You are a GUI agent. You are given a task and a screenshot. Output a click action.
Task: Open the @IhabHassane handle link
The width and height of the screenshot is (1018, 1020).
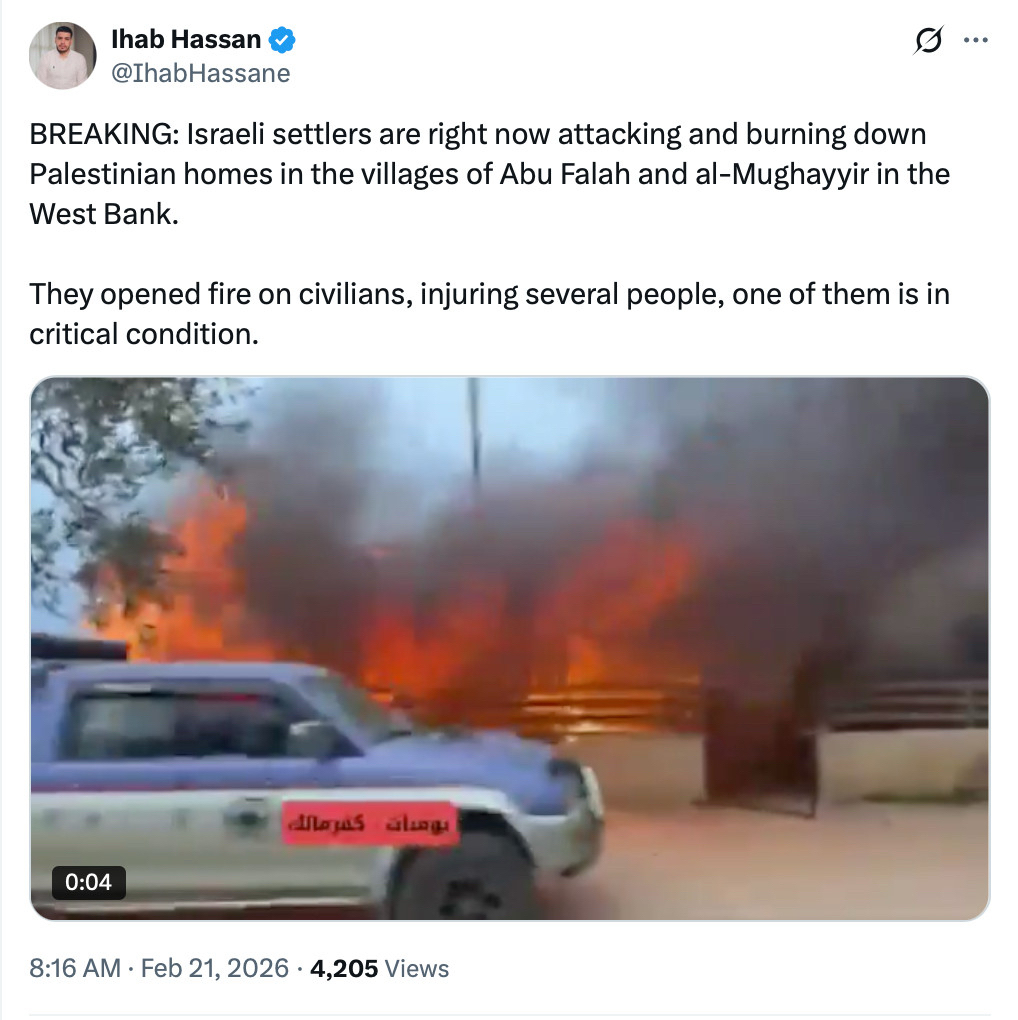[x=200, y=74]
